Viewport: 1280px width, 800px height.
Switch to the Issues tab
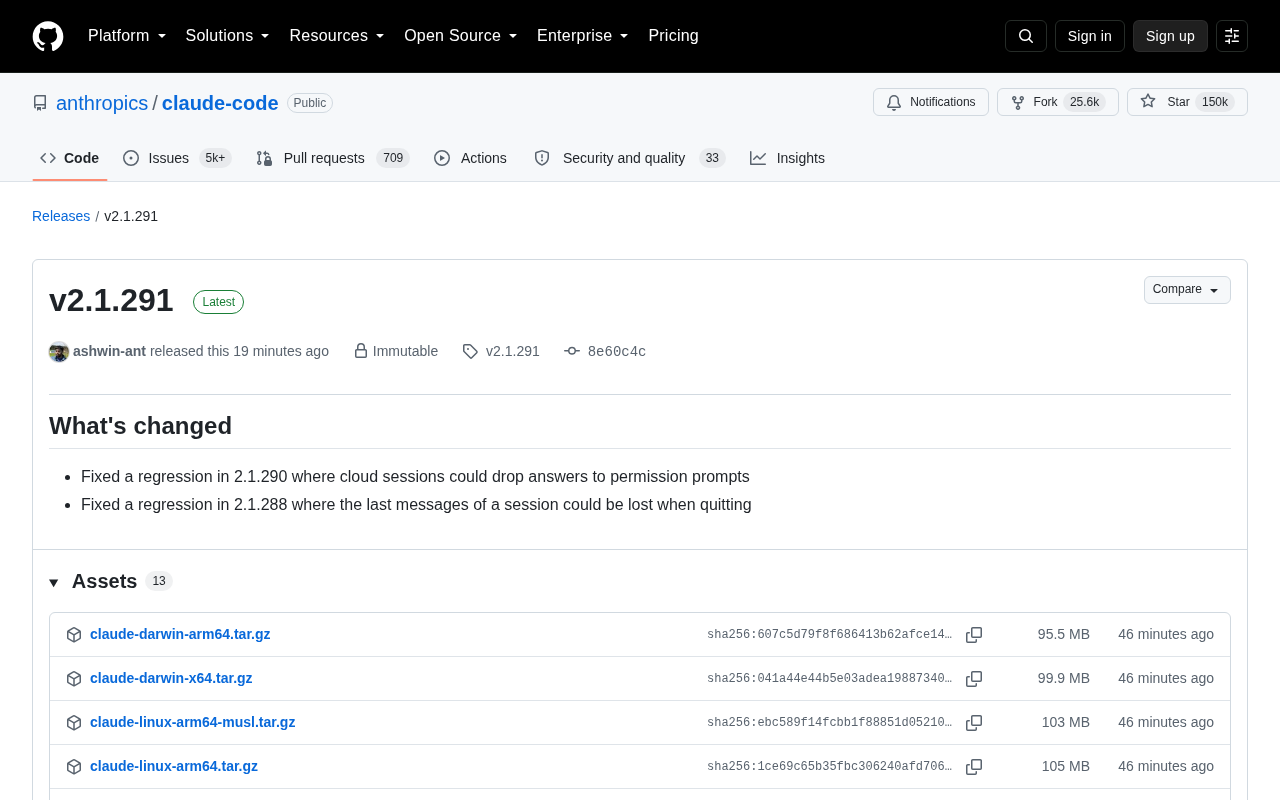point(177,158)
